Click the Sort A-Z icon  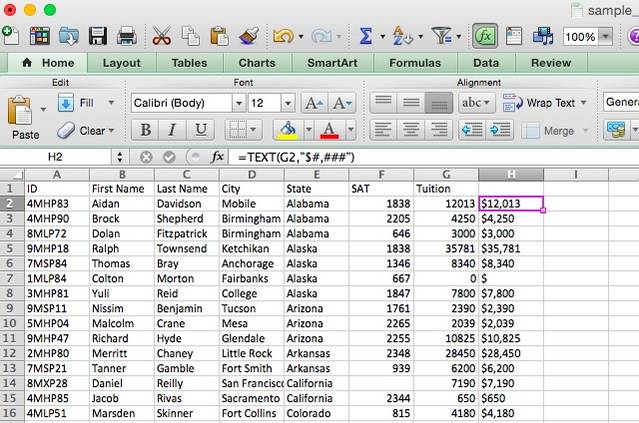click(x=402, y=36)
